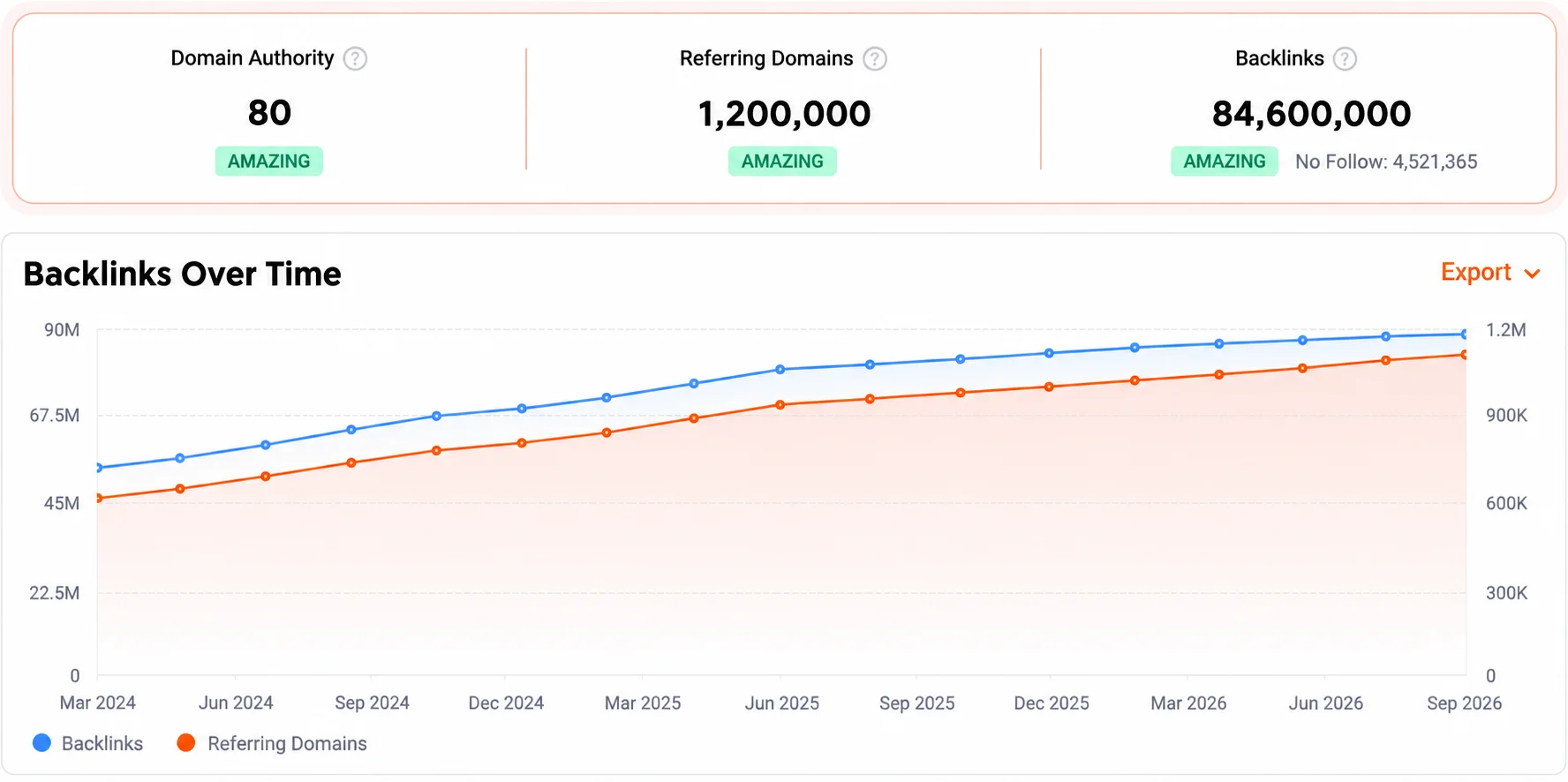Toggle the Backlinks series in the legend
This screenshot has height=782, width=1568.
tap(102, 743)
